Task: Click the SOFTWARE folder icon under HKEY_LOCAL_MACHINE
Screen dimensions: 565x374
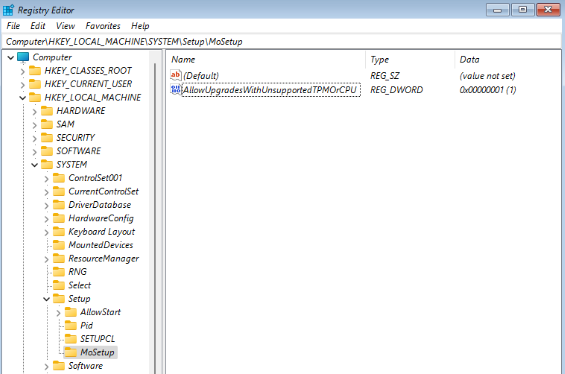Action: coord(47,151)
